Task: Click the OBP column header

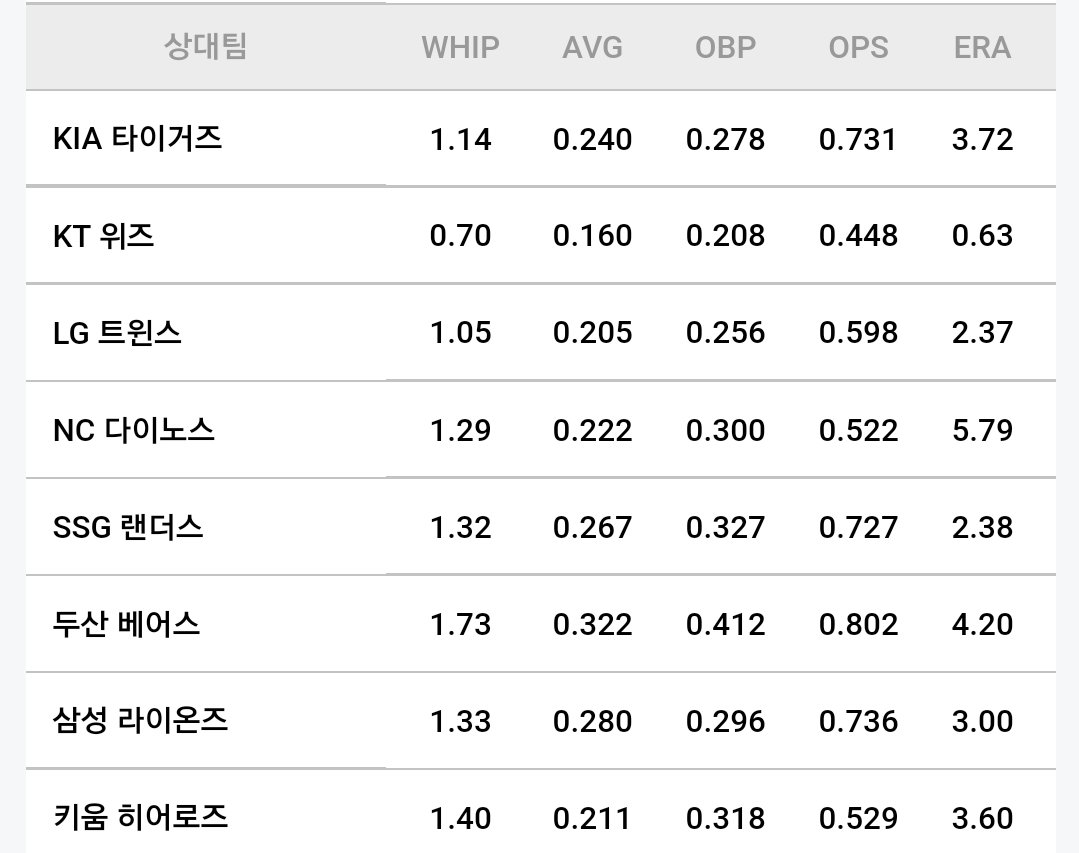Action: tap(725, 47)
